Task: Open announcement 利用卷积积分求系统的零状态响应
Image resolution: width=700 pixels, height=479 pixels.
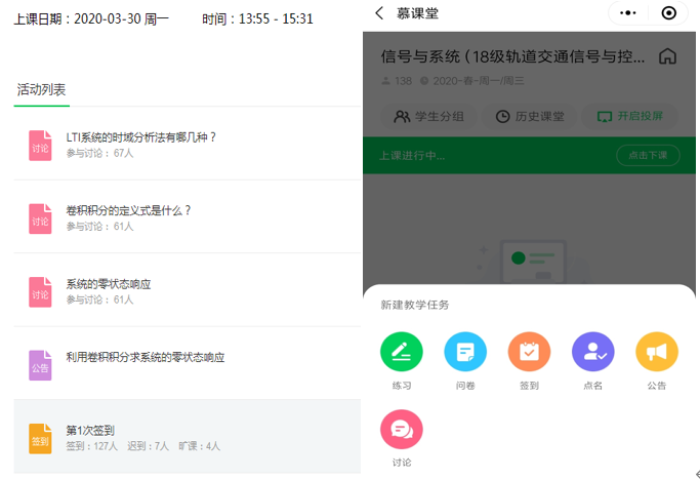Action: pyautogui.click(x=145, y=357)
